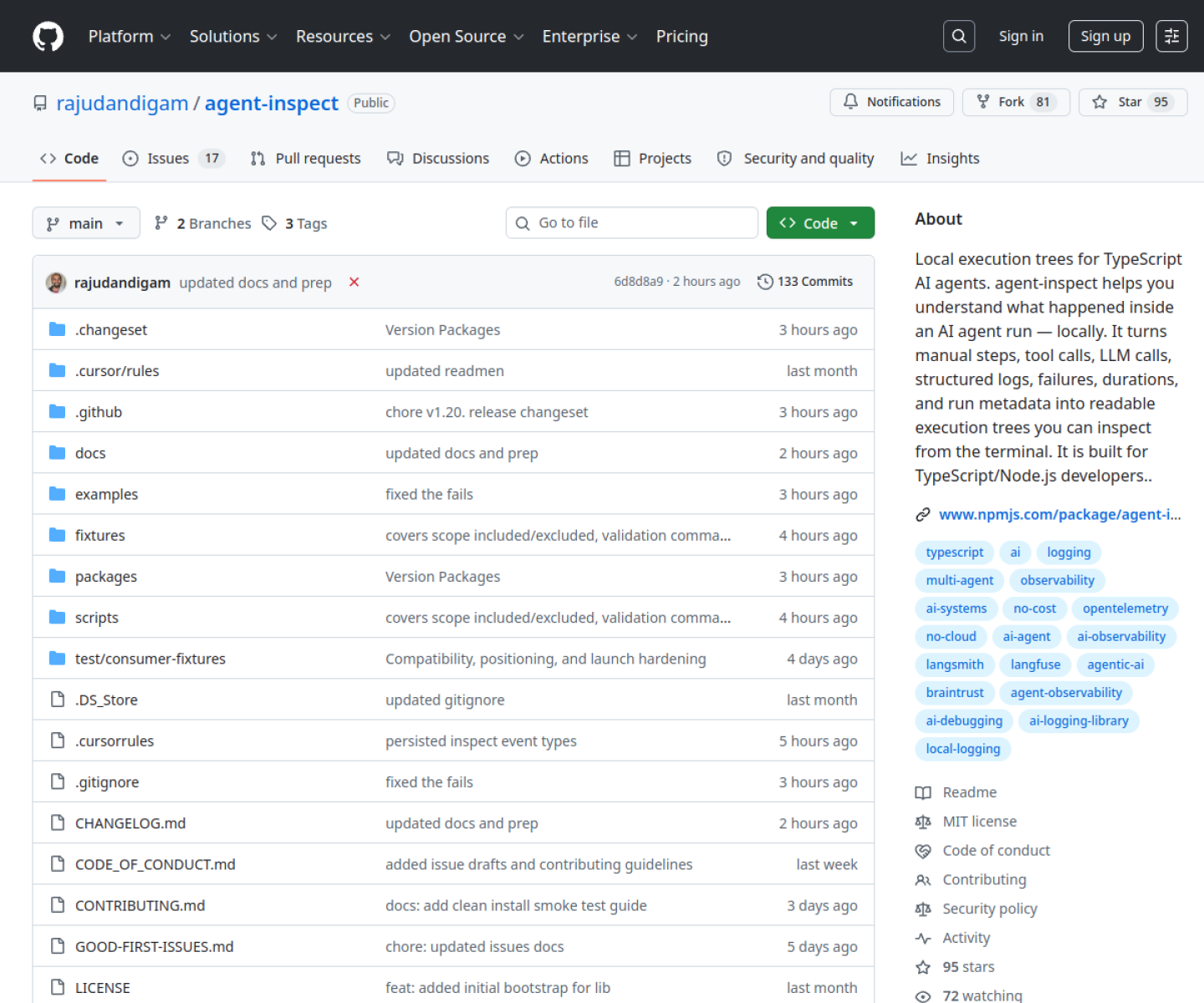Click the star icon beside 95 stars
The height and width of the screenshot is (1003, 1204).
[x=923, y=967]
